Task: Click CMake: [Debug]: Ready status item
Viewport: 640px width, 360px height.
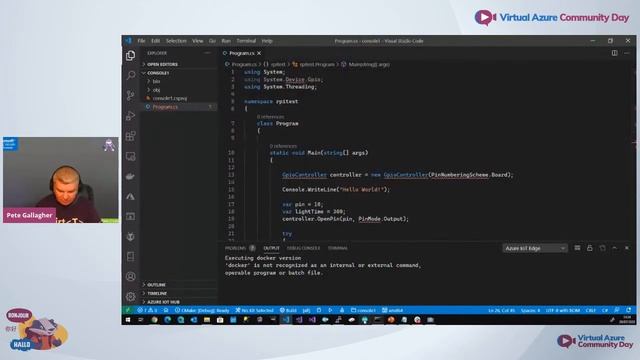Action: [x=202, y=310]
